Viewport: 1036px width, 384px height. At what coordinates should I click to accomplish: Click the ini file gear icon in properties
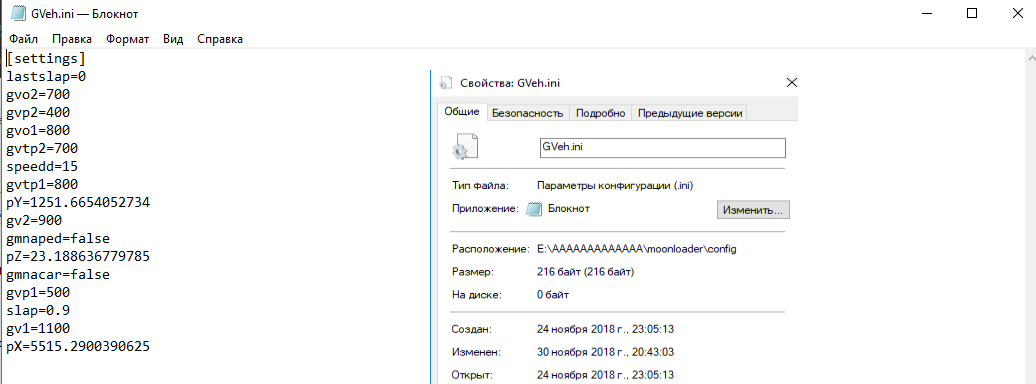464,146
